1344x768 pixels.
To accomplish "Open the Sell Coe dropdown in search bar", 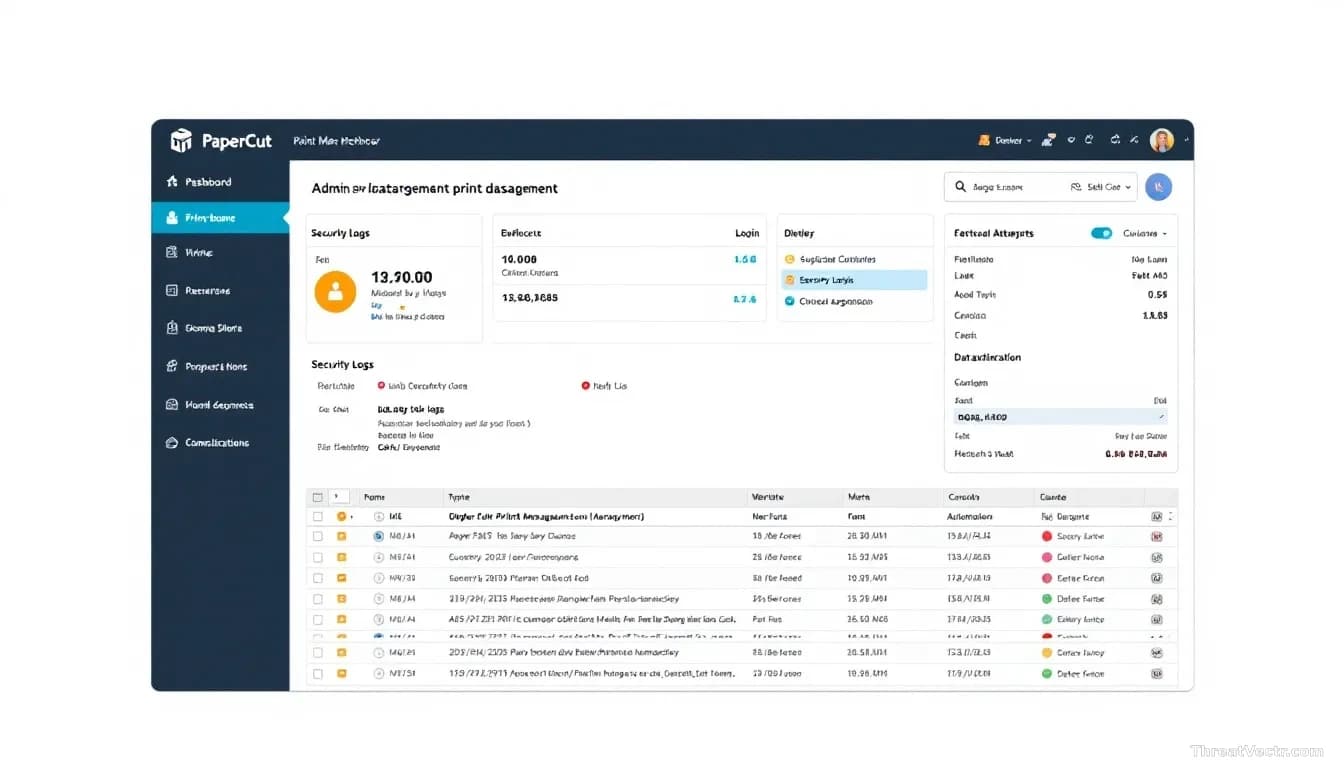I will (1101, 187).
